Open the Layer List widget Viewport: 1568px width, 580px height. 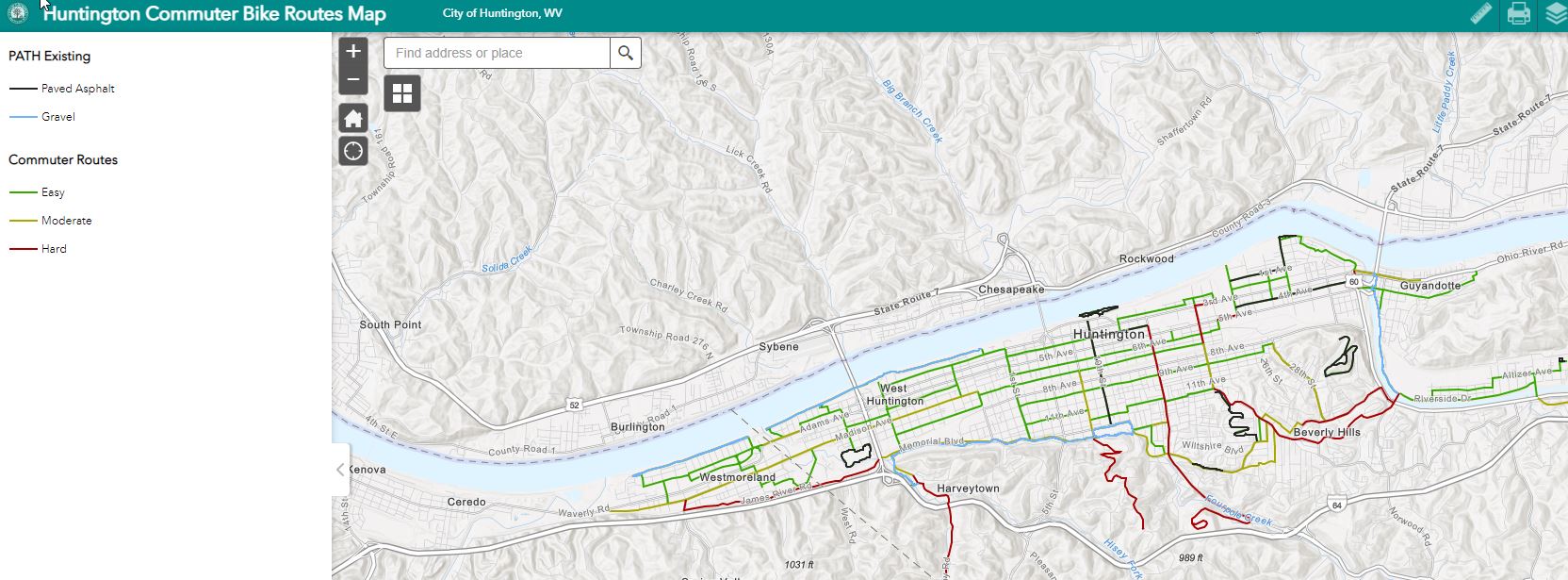pyautogui.click(x=1555, y=14)
